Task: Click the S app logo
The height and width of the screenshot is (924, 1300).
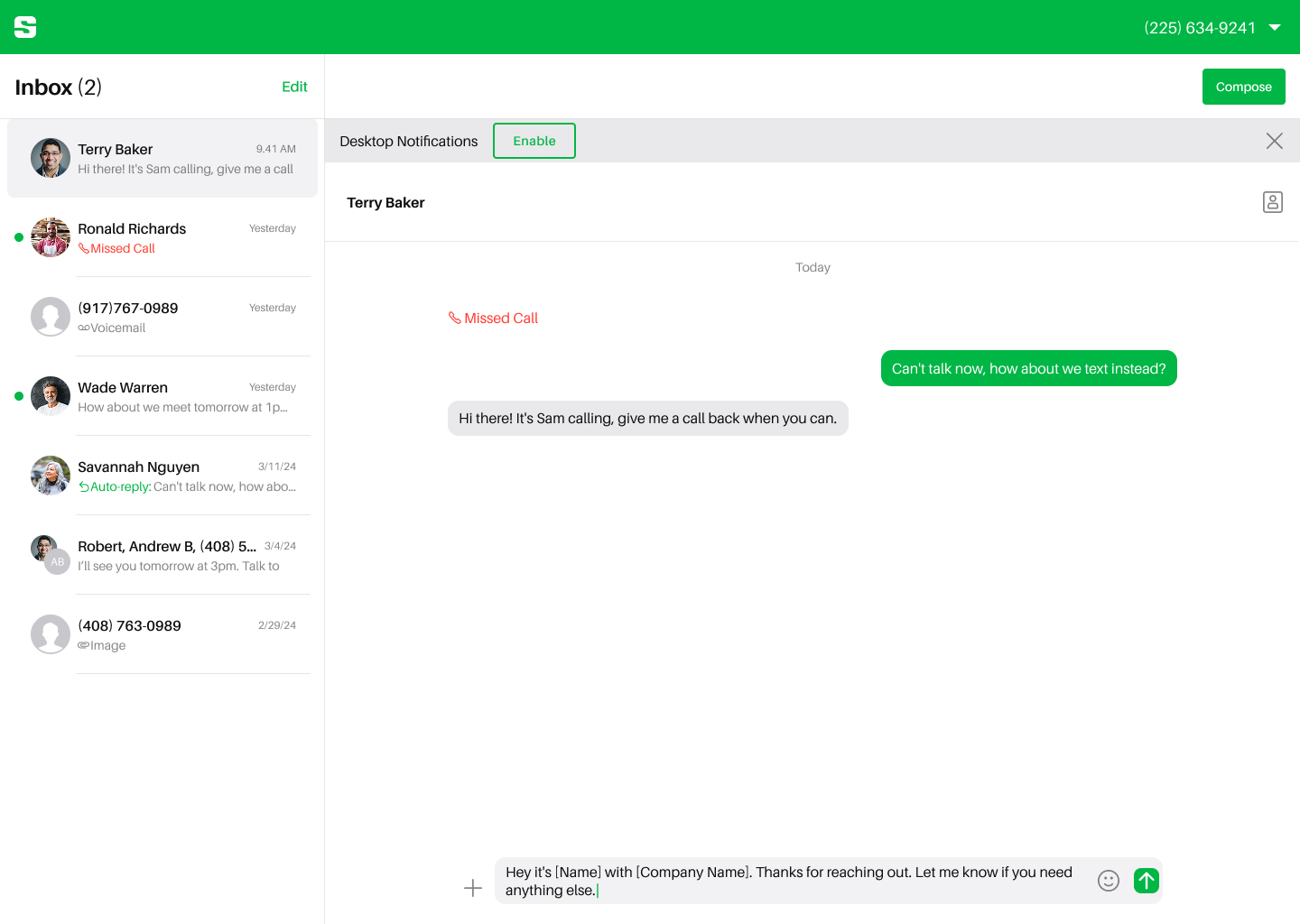Action: 25,27
